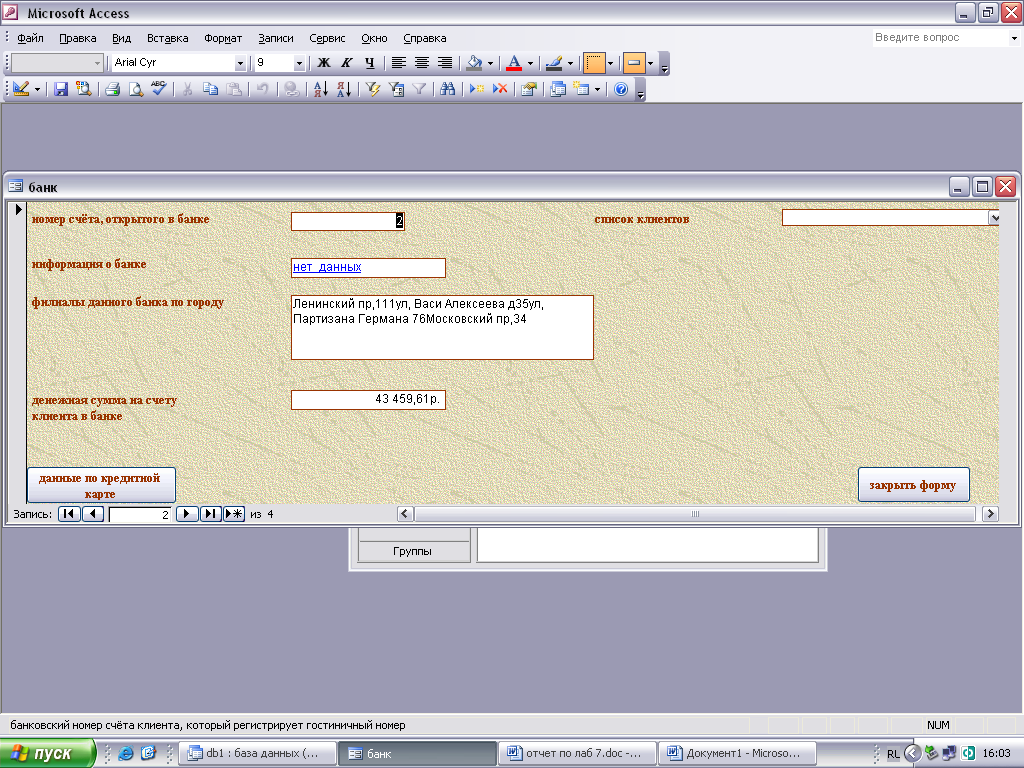Toggle italic formatting (К)
The image size is (1024, 768).
pyautogui.click(x=347, y=63)
